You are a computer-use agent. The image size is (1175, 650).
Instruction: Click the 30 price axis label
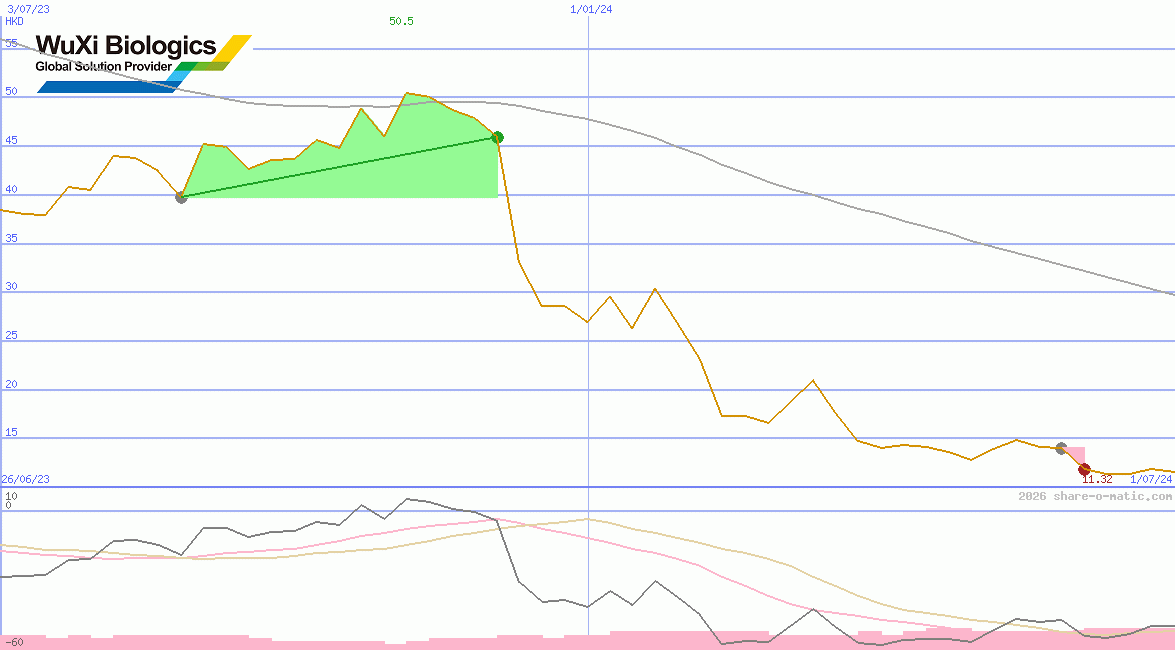coord(11,286)
